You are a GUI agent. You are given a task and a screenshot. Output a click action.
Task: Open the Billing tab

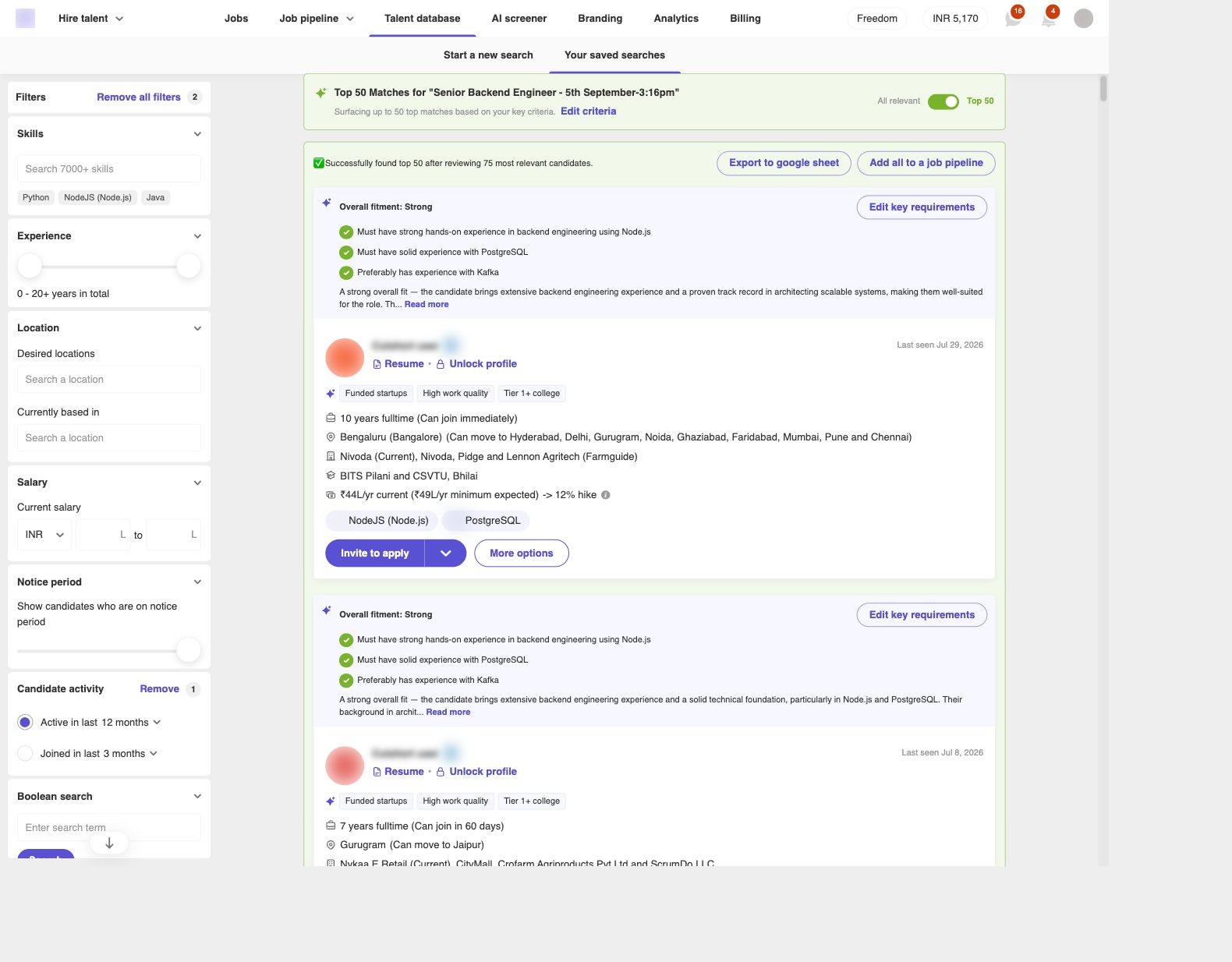tap(745, 19)
